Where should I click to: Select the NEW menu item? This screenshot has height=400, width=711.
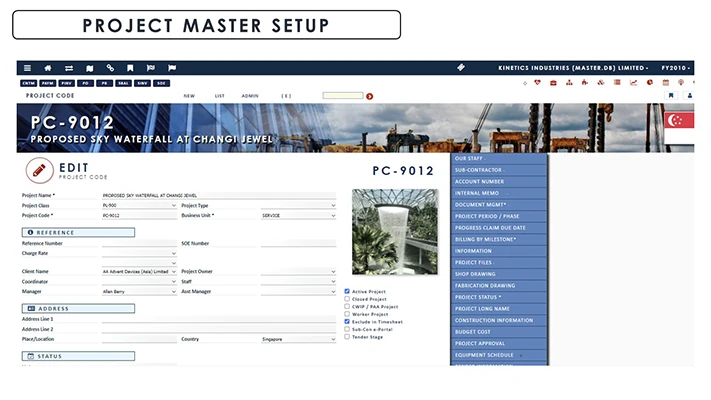point(189,96)
